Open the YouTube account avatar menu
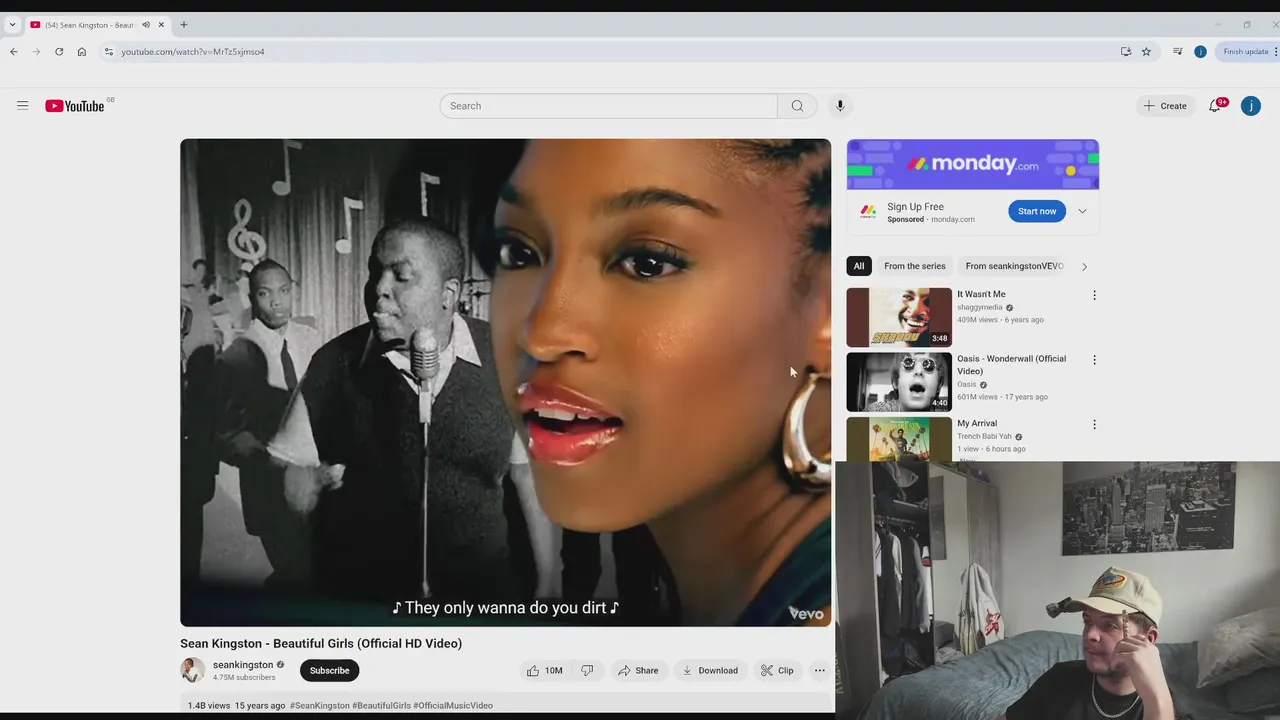The height and width of the screenshot is (720, 1280). click(1251, 106)
